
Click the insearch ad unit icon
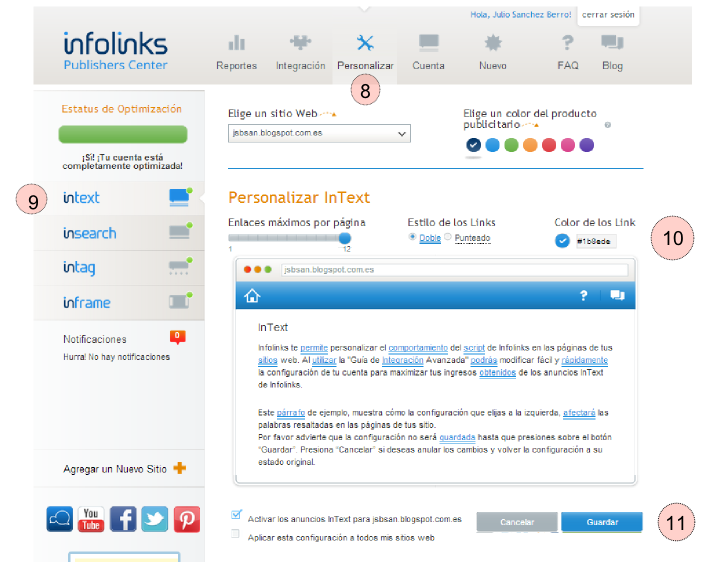pos(180,231)
